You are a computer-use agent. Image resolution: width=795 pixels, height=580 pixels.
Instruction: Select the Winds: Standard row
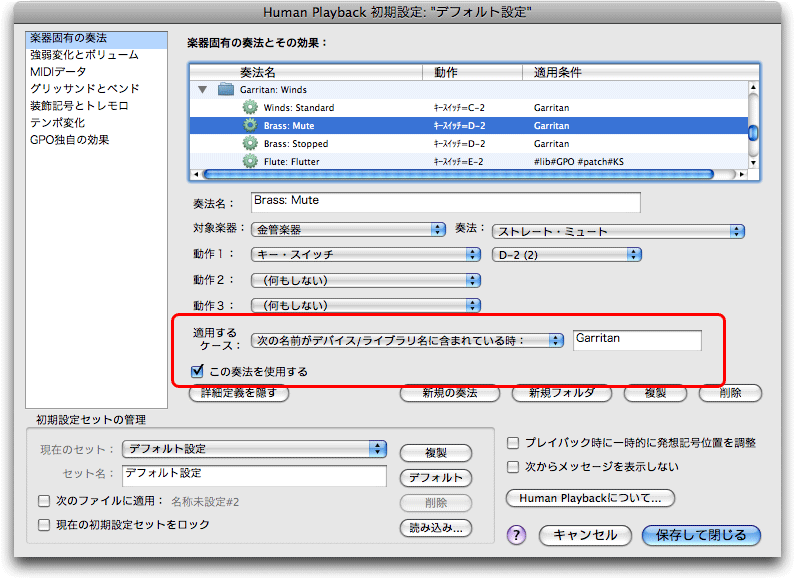(469, 107)
